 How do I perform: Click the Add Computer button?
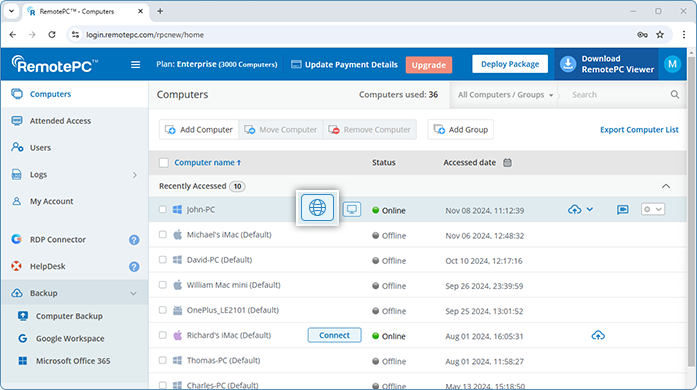coord(199,129)
